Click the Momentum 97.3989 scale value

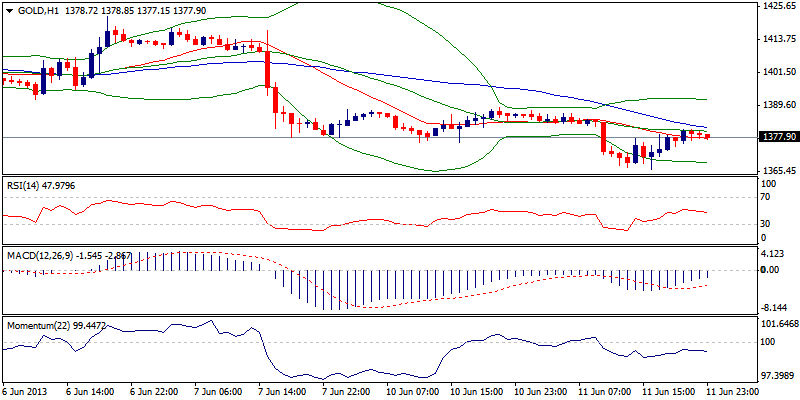[x=777, y=375]
